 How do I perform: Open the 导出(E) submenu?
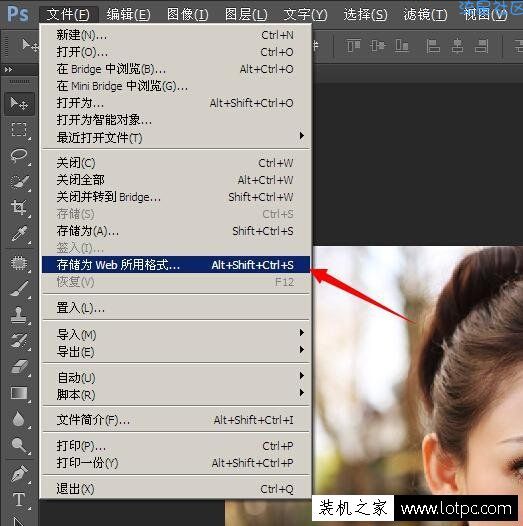175,351
